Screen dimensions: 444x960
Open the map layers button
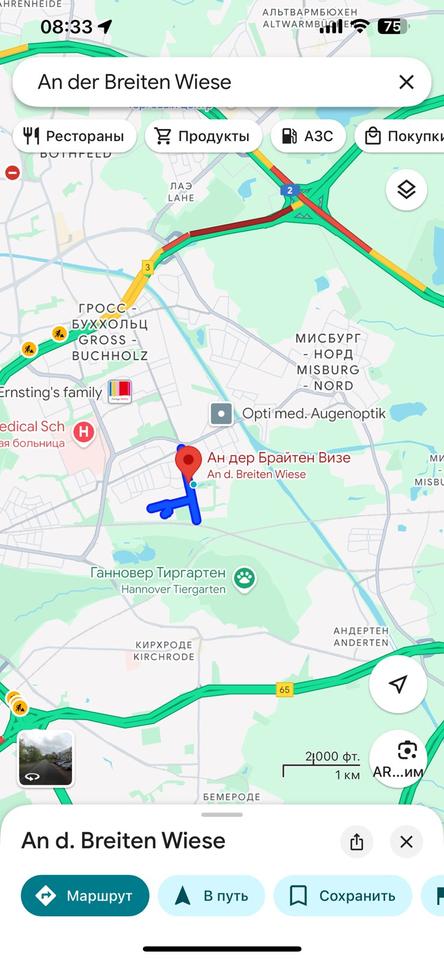coord(406,190)
